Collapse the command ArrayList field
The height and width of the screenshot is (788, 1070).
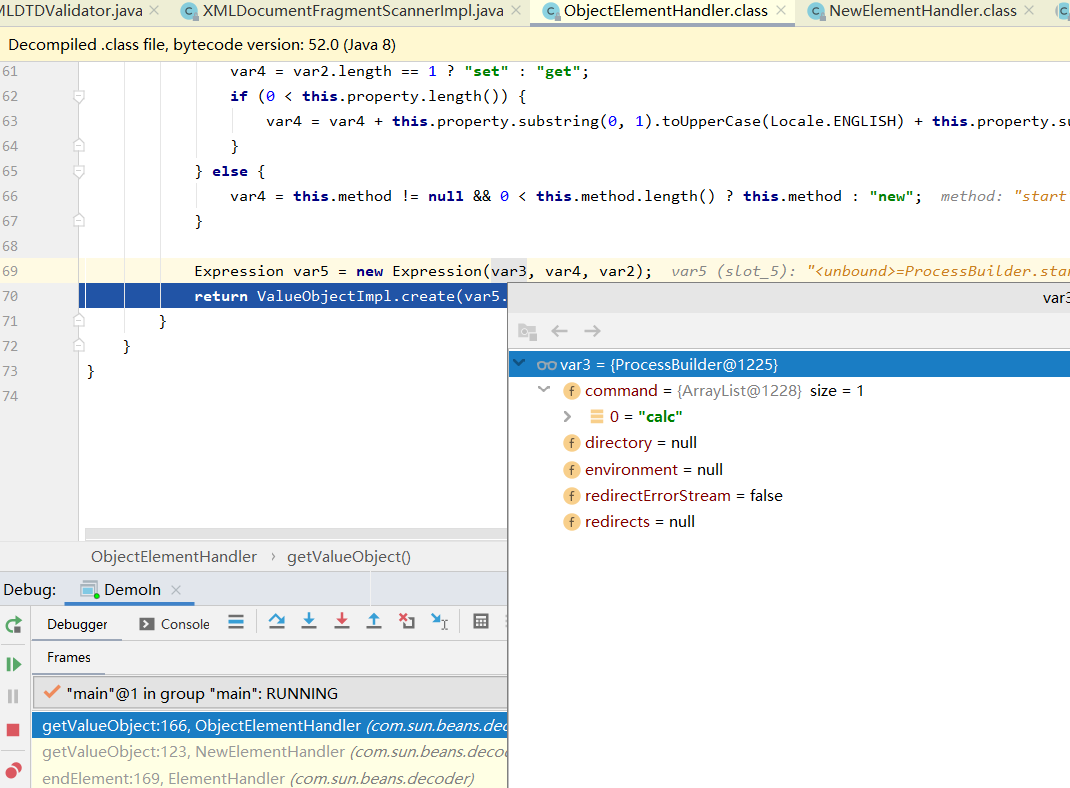pos(544,391)
